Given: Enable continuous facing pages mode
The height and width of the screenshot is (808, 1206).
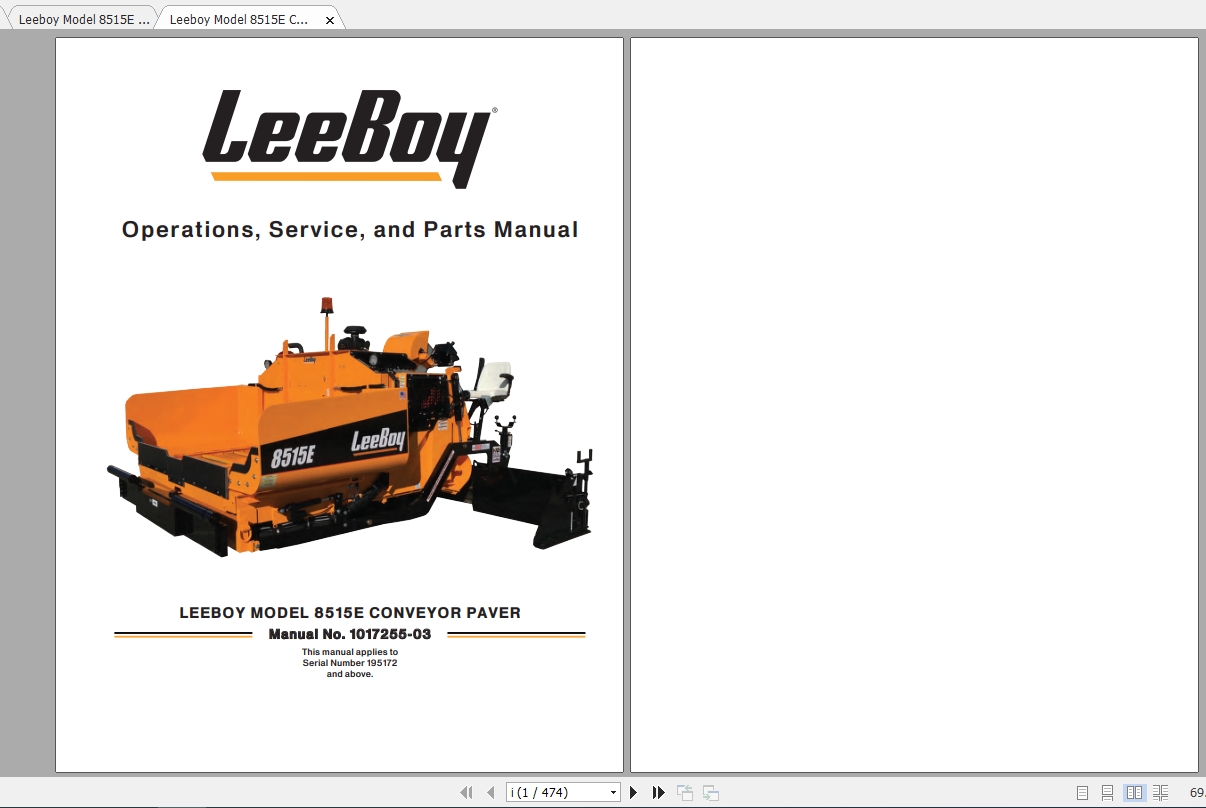Looking at the screenshot, I should 1160,790.
